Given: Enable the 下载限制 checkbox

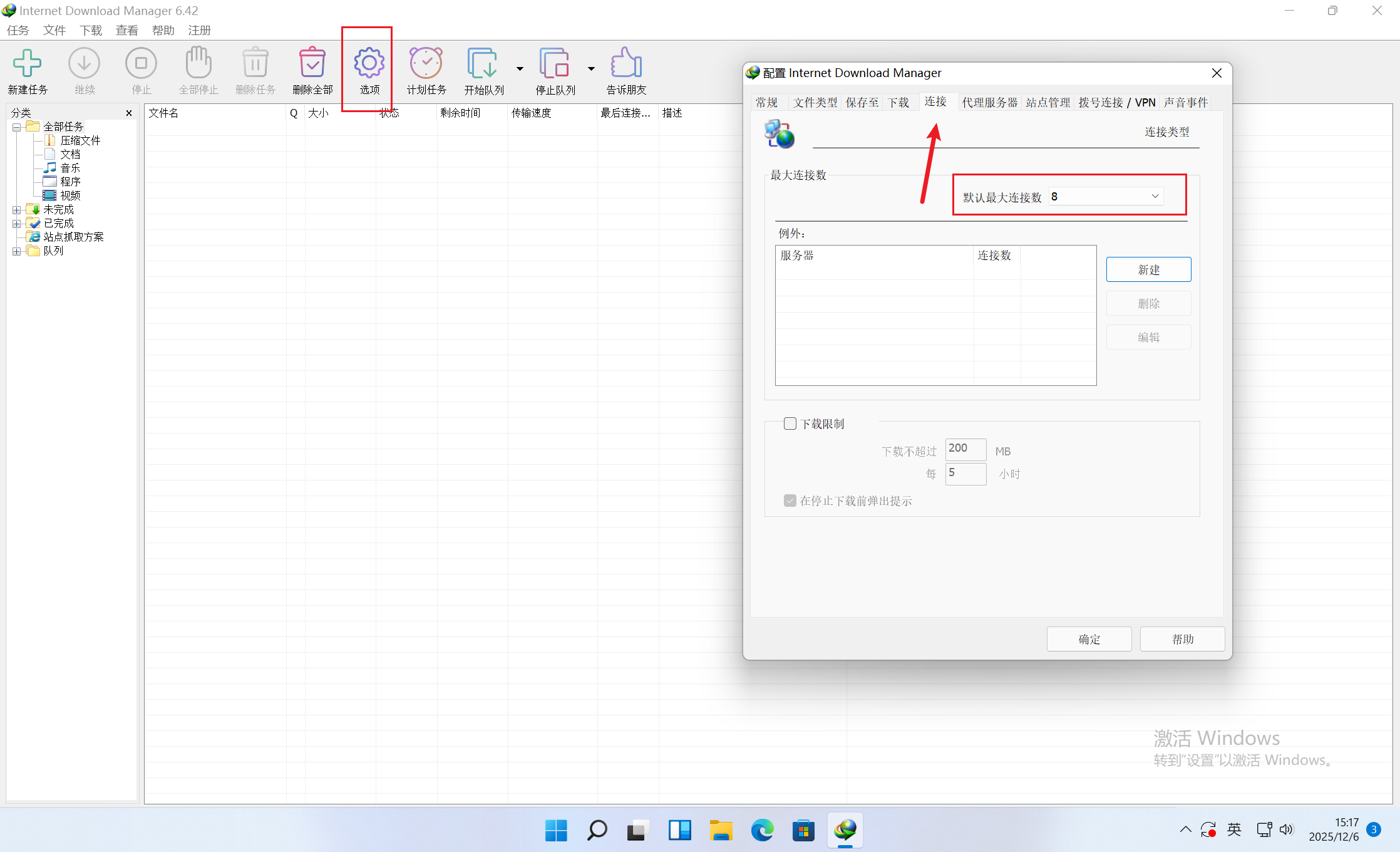Looking at the screenshot, I should [x=790, y=424].
